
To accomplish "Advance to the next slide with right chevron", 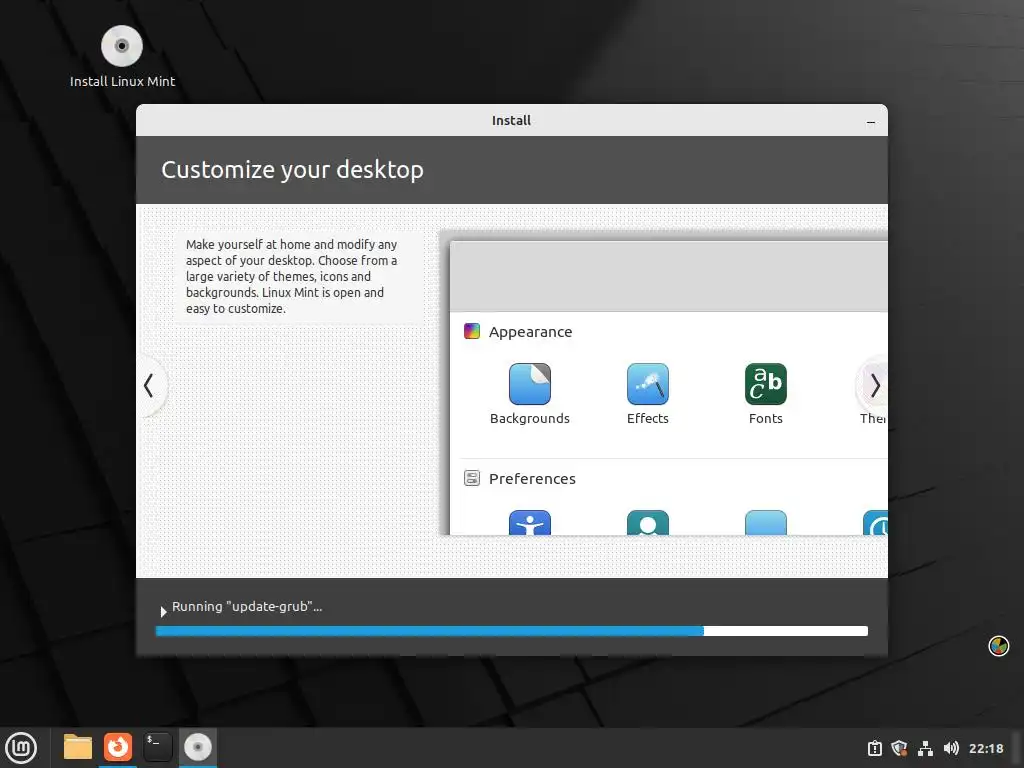I will click(x=874, y=386).
